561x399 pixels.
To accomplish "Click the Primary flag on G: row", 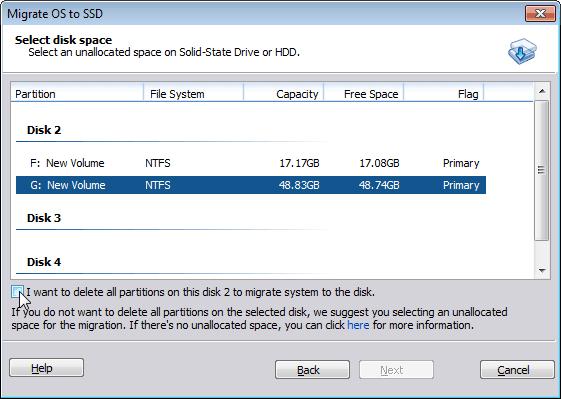I will click(x=461, y=185).
